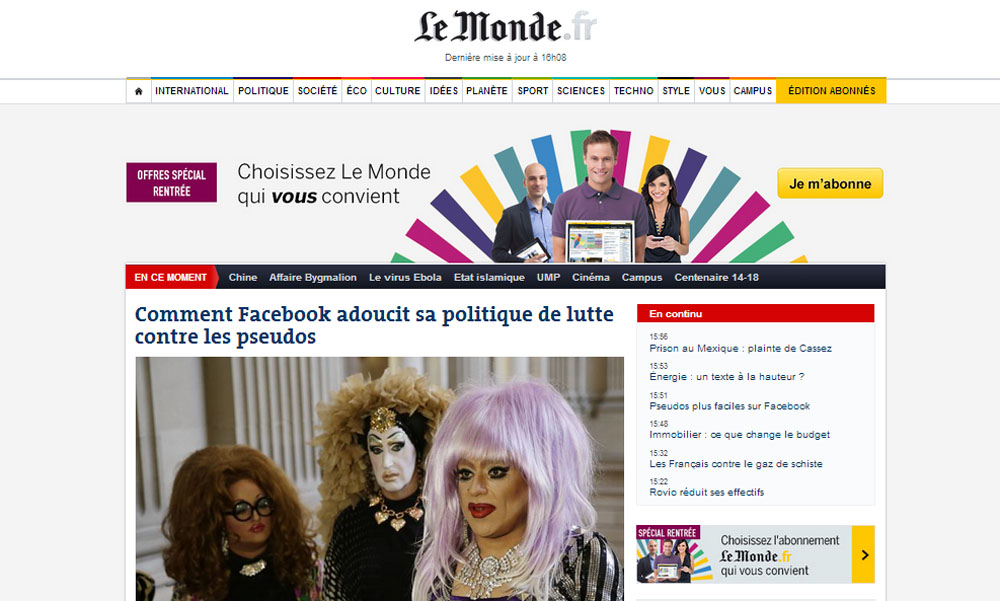Click the Le Monde.fr logo
This screenshot has width=1000, height=601.
(505, 28)
